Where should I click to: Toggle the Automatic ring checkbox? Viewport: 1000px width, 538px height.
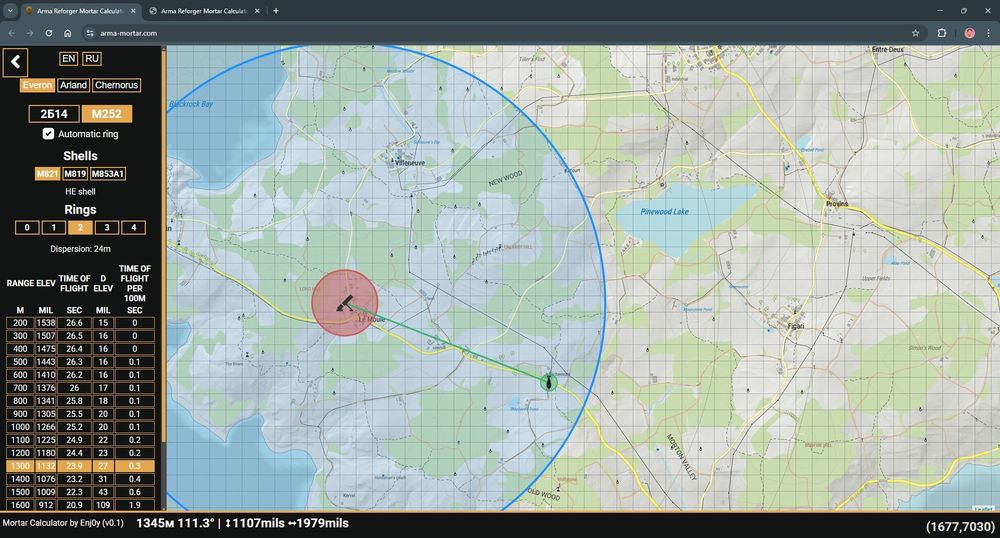click(48, 134)
